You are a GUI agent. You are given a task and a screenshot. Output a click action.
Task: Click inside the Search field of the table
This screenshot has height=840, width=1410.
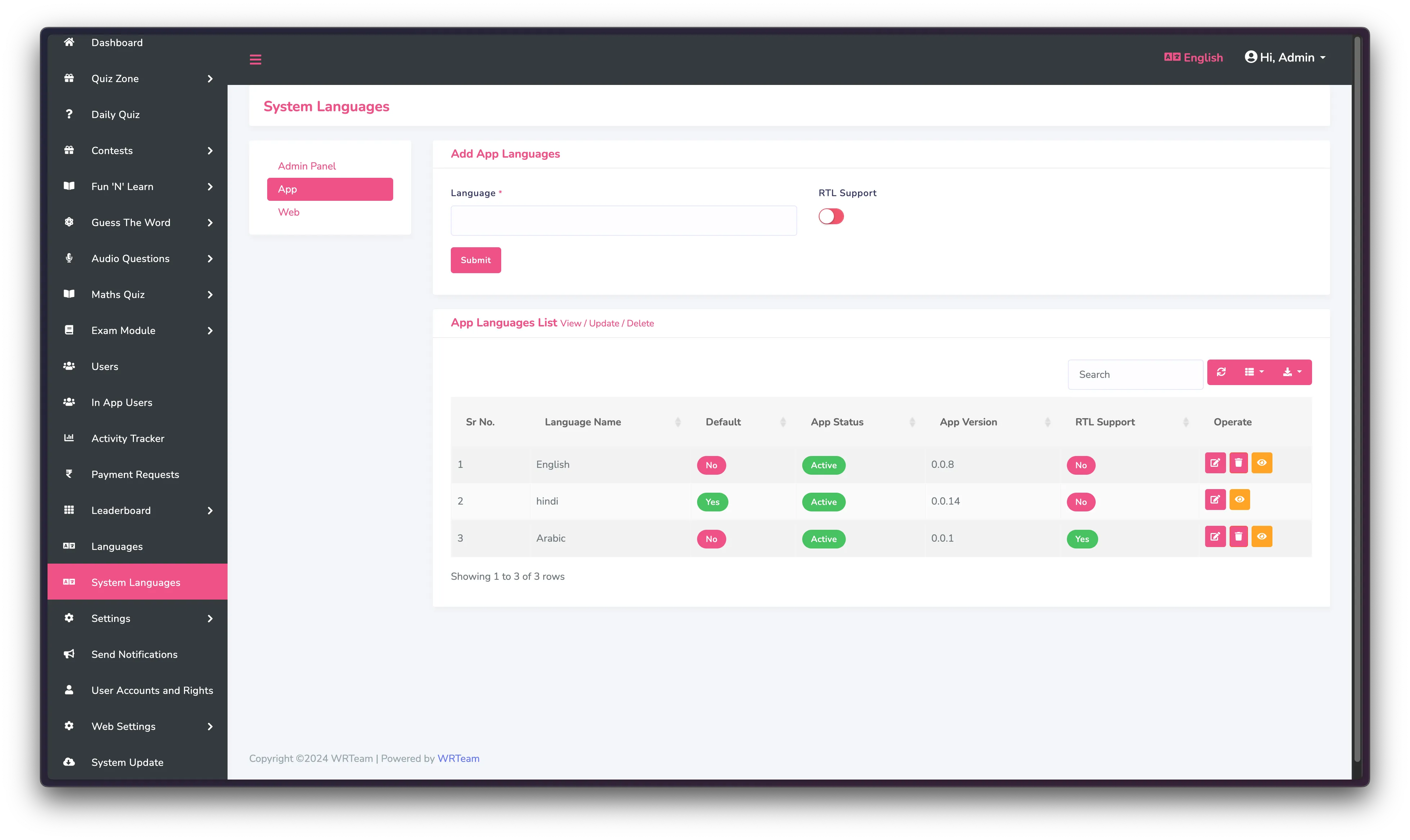[x=1135, y=374]
